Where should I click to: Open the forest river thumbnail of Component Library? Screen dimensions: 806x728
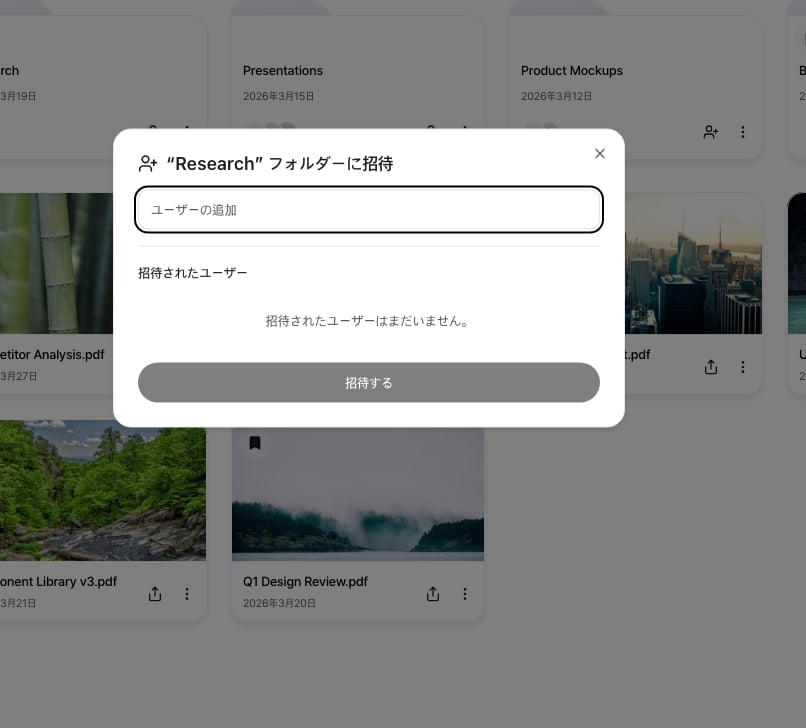pyautogui.click(x=103, y=490)
